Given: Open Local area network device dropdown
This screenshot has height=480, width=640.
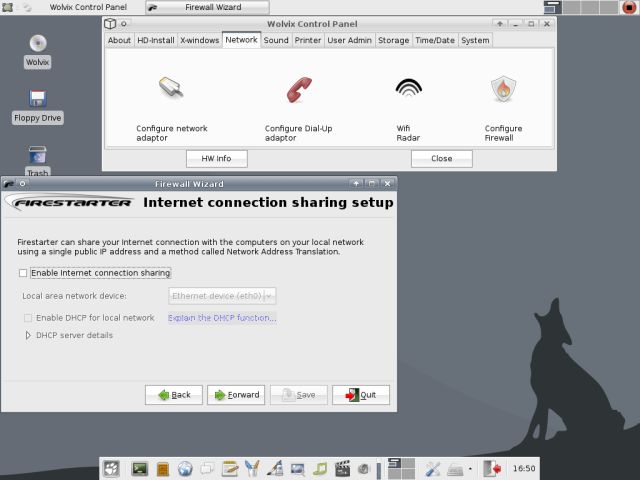Looking at the screenshot, I should pos(222,296).
